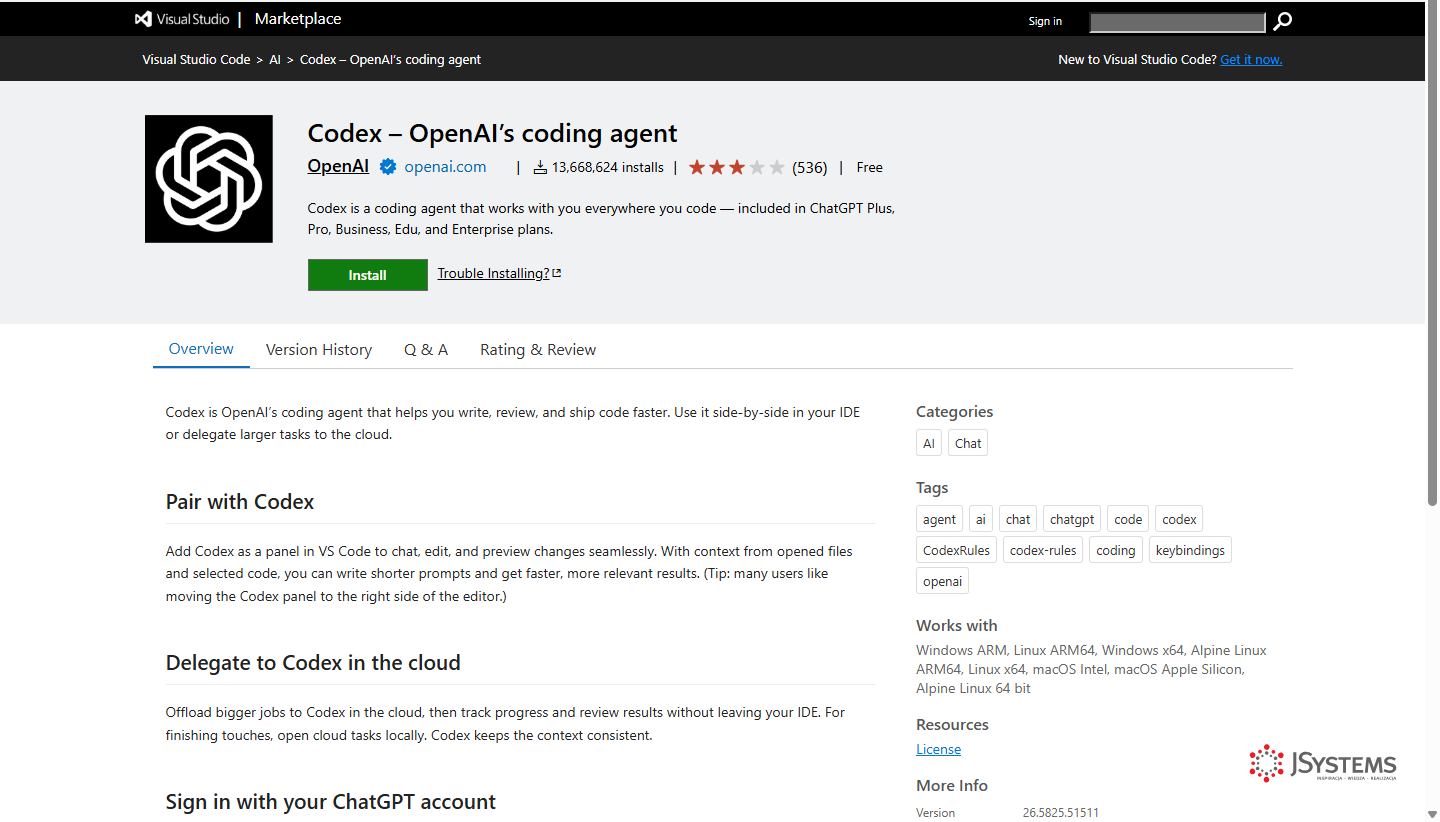Click the 'Resources' heading
Image resolution: width=1440 pixels, height=822 pixels.
tap(952, 725)
